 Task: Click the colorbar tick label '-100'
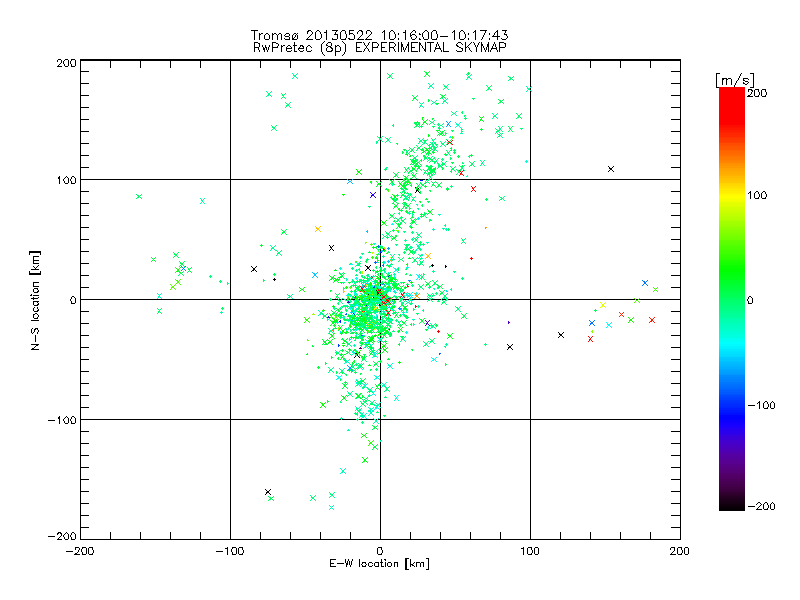pyautogui.click(x=761, y=405)
